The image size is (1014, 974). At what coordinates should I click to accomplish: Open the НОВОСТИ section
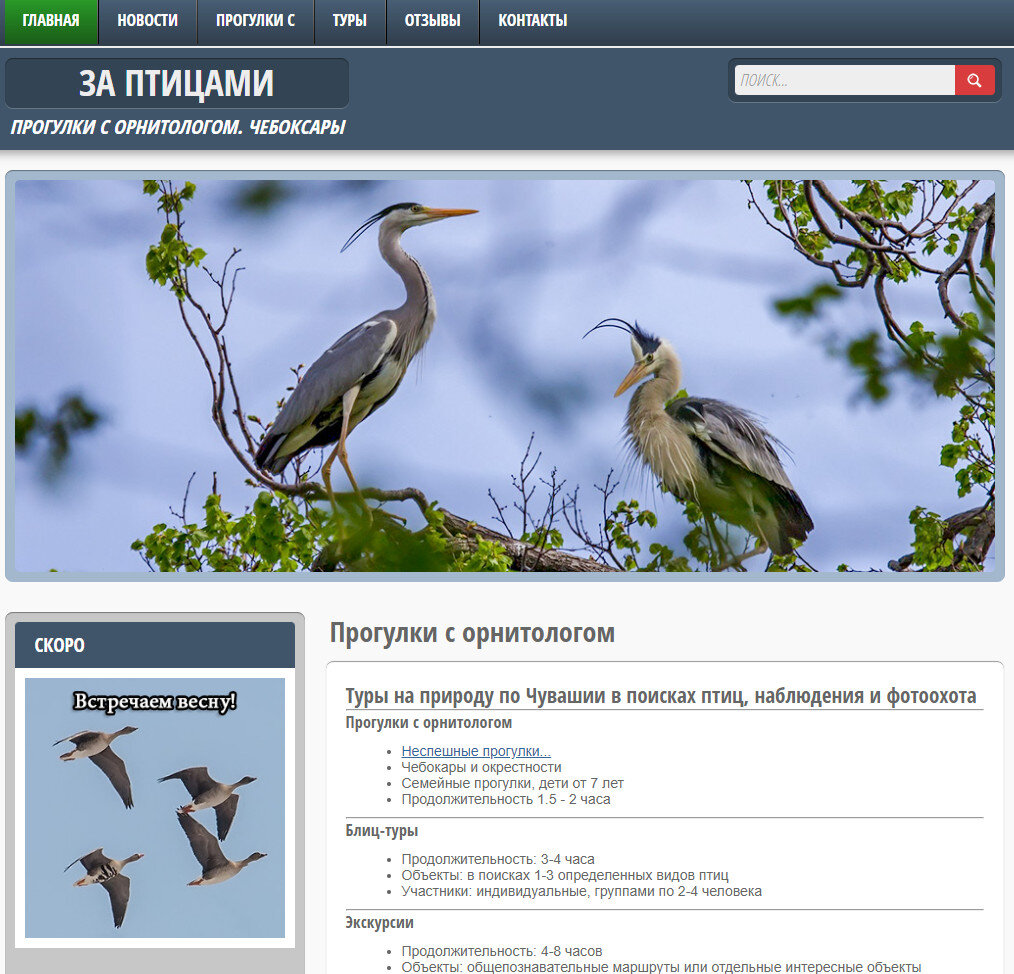point(148,21)
